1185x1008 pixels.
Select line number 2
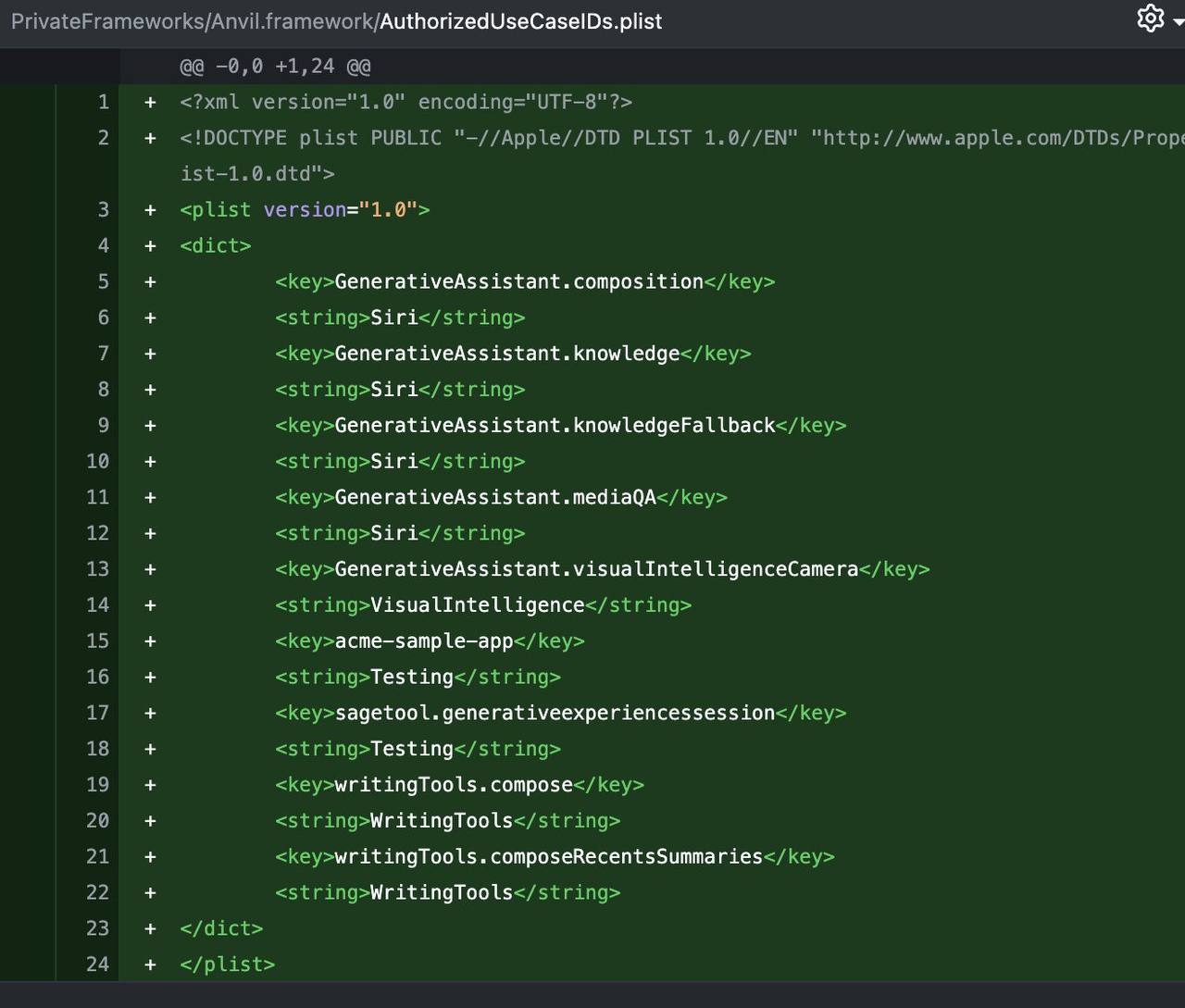coord(103,138)
